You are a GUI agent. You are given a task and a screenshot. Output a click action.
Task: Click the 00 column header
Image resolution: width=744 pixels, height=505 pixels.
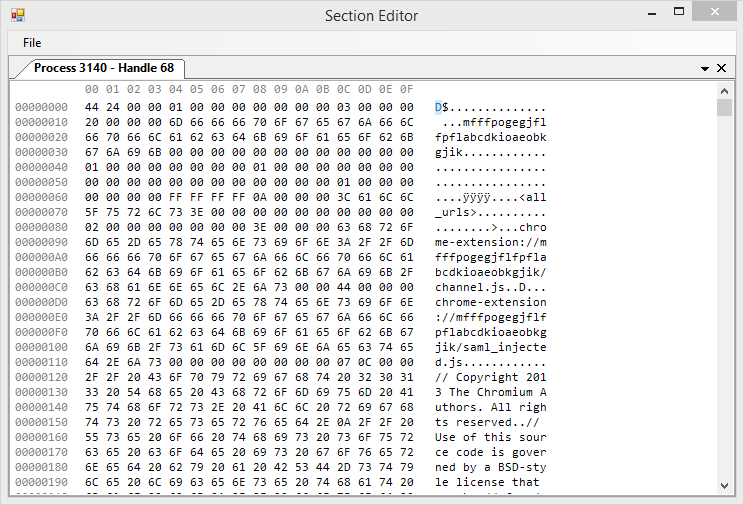91,90
